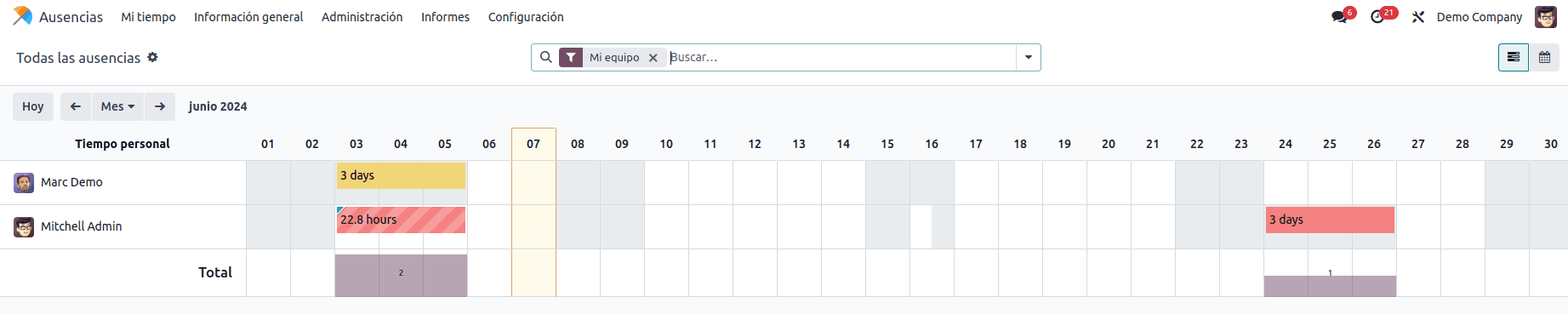Click the search magnifier icon

pyautogui.click(x=546, y=57)
